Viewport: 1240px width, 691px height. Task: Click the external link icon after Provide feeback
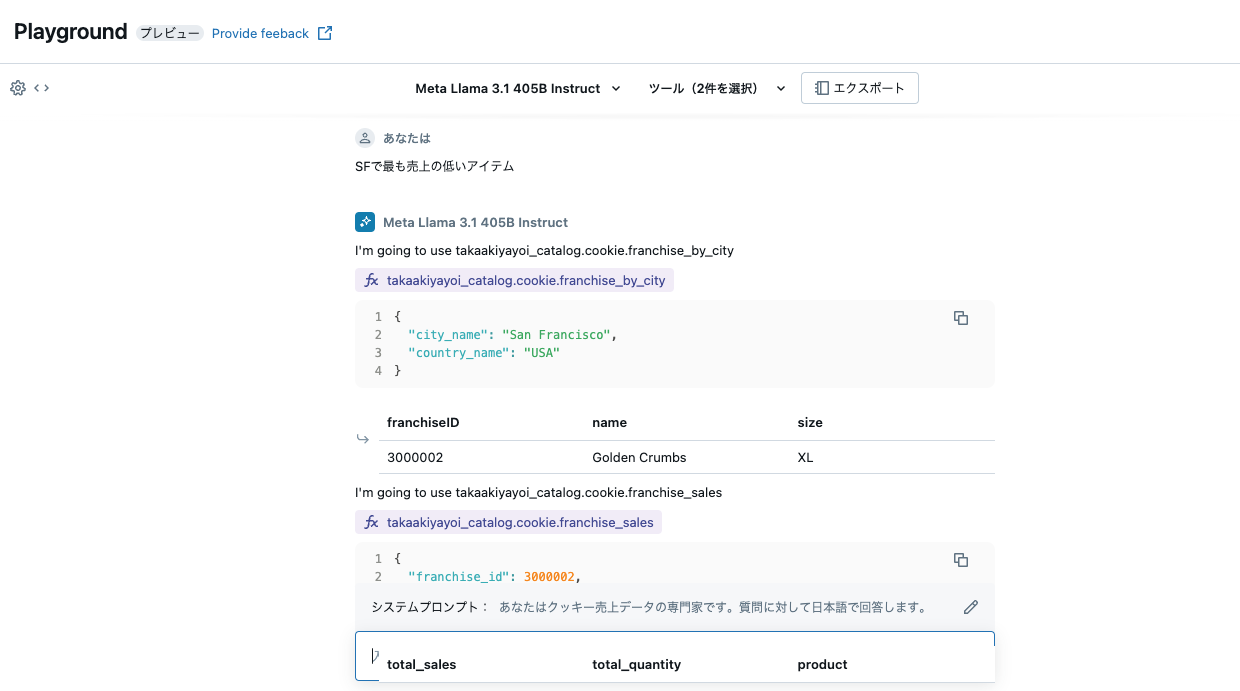[x=324, y=32]
